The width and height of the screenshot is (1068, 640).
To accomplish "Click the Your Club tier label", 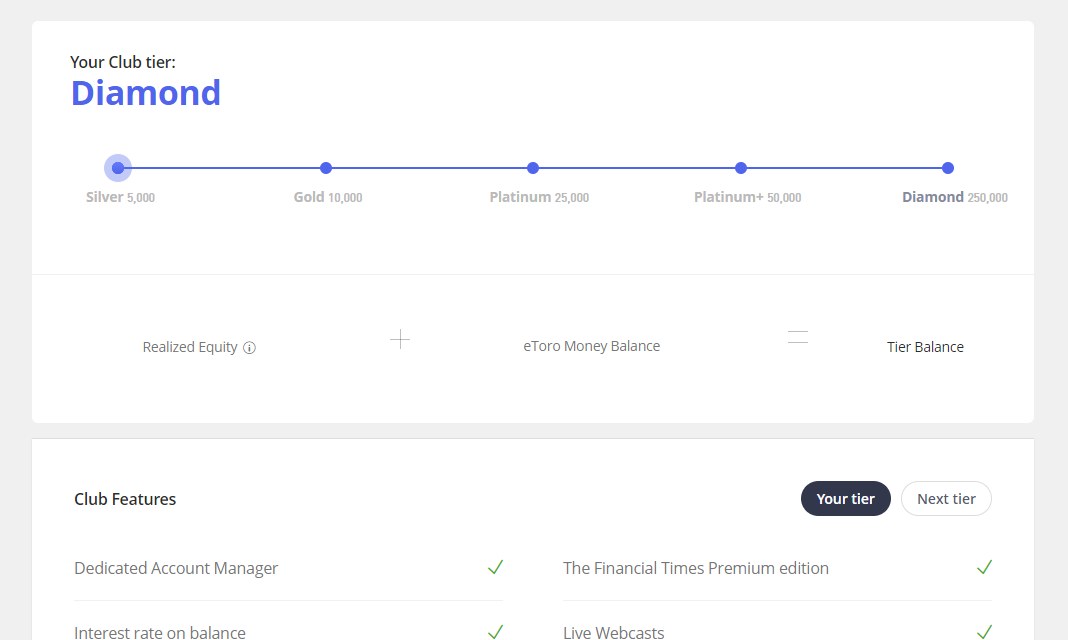I will tap(122, 61).
